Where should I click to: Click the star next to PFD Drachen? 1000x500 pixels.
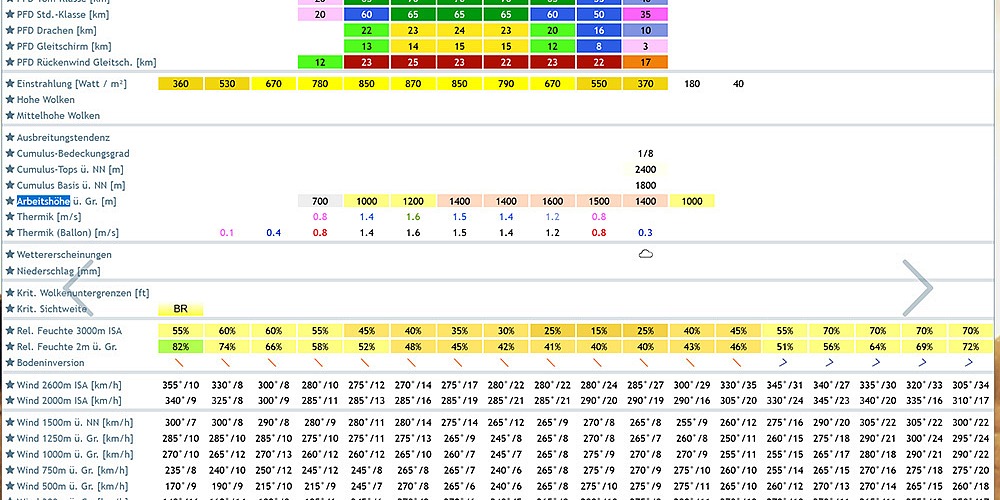click(x=10, y=30)
